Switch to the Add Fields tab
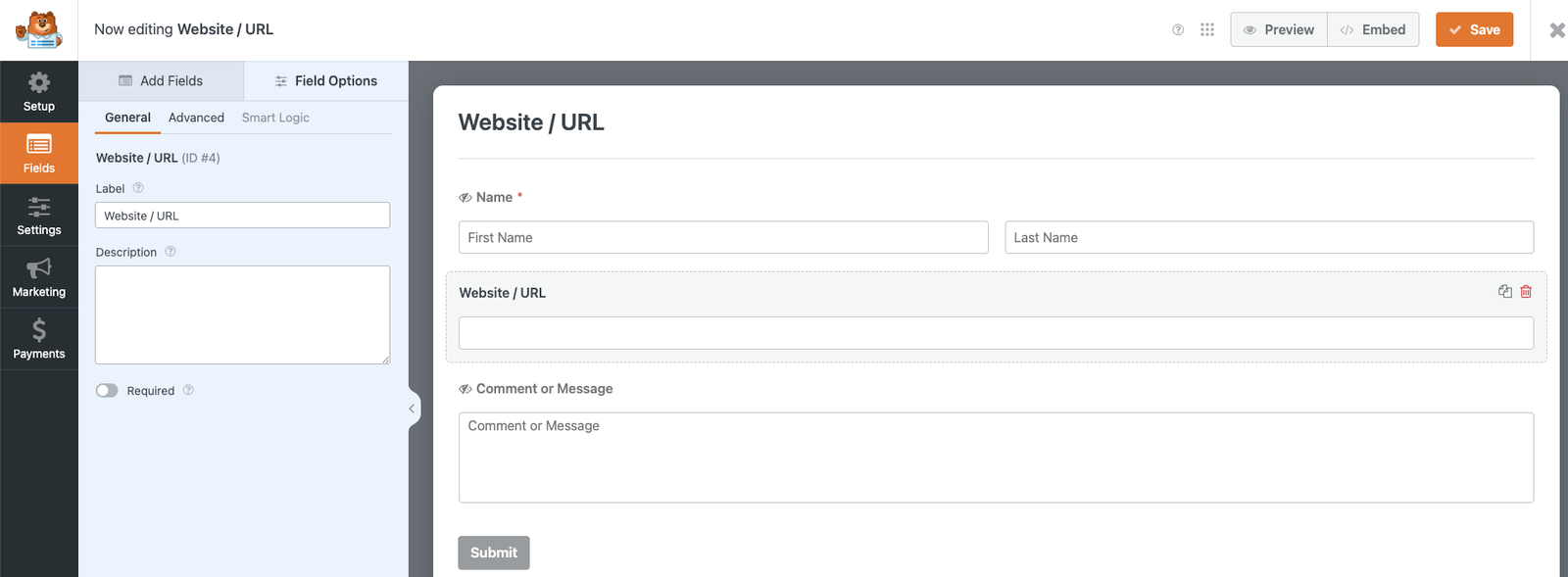1568x577 pixels. pyautogui.click(x=161, y=81)
